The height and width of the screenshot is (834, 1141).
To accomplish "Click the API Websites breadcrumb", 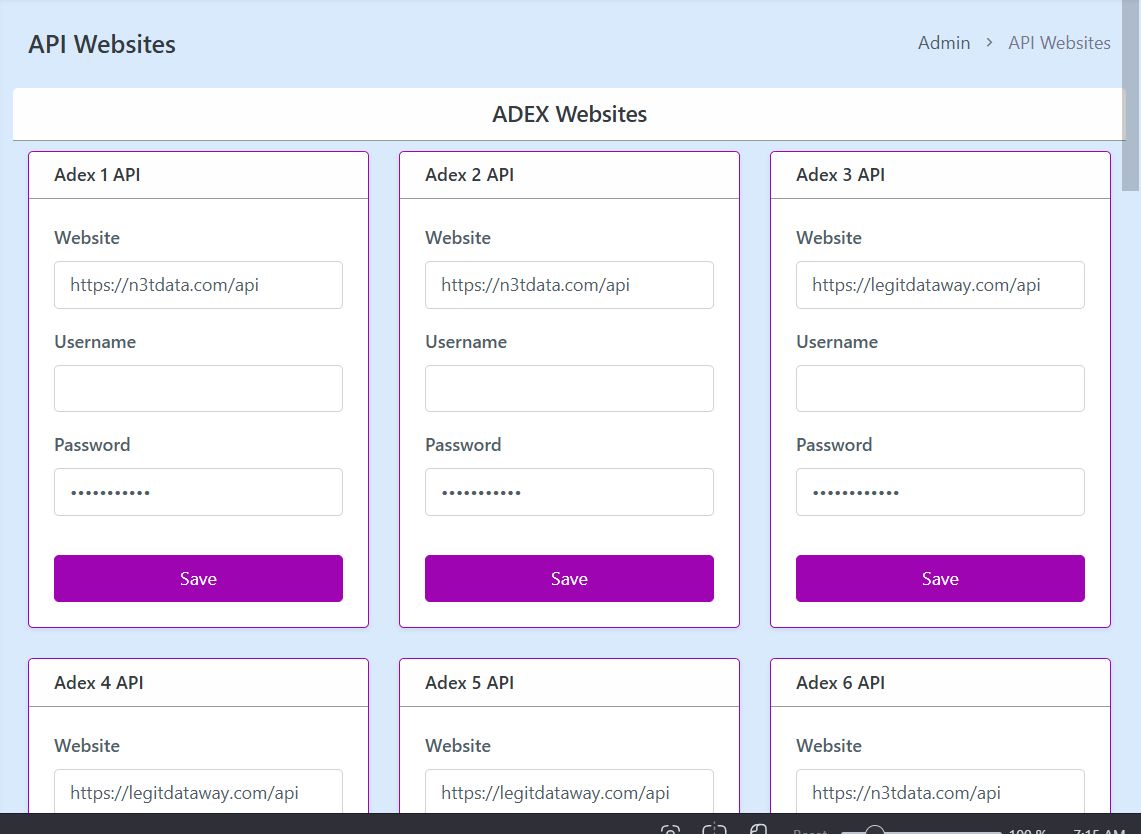I will tap(1059, 43).
